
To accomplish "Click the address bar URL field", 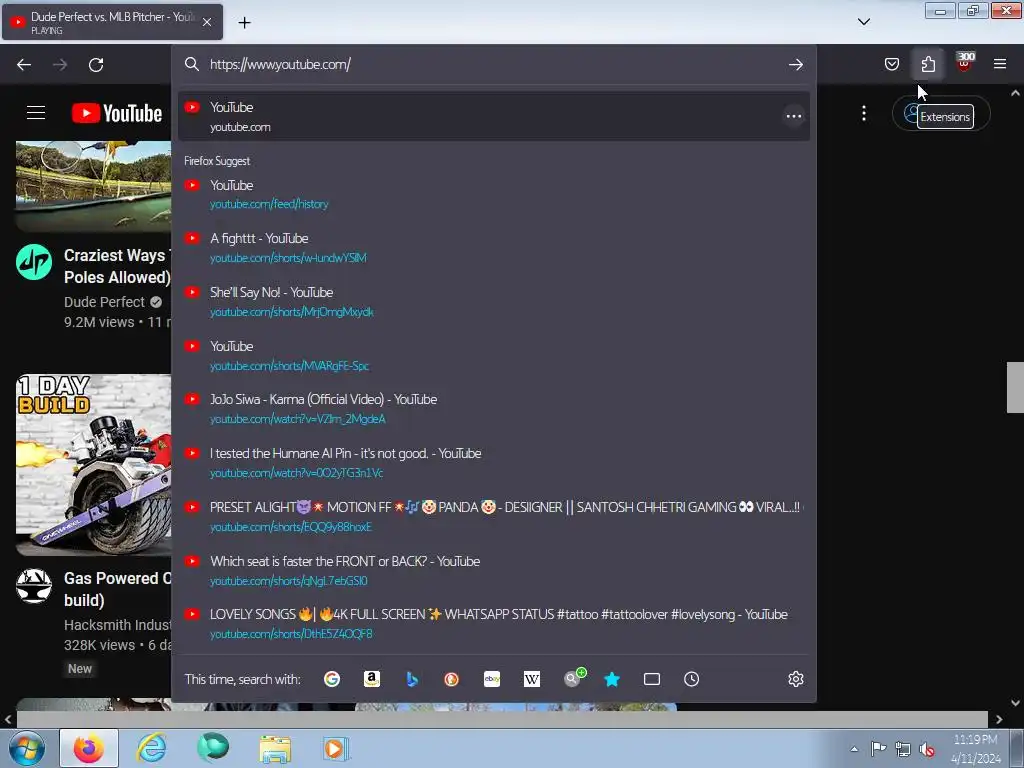I will (x=494, y=64).
